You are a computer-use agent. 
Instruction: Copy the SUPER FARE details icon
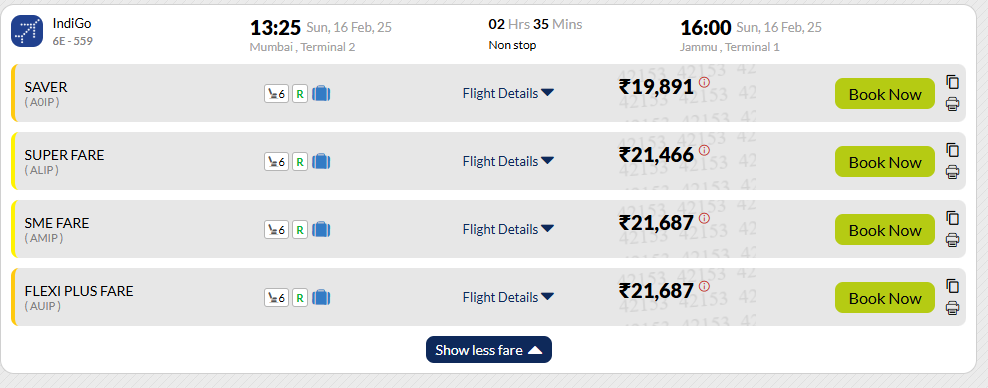(952, 150)
